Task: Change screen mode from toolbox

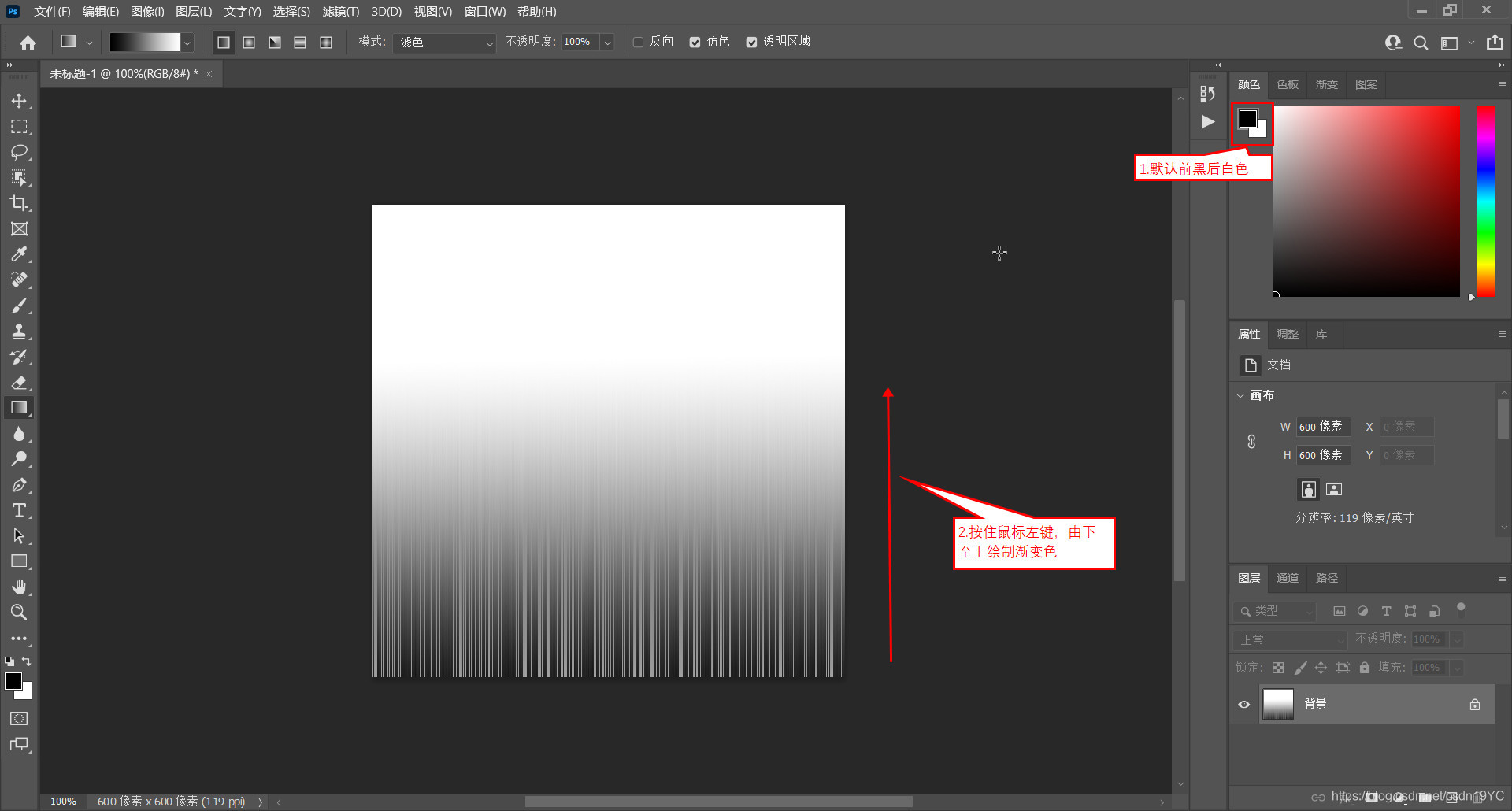Action: click(x=19, y=745)
